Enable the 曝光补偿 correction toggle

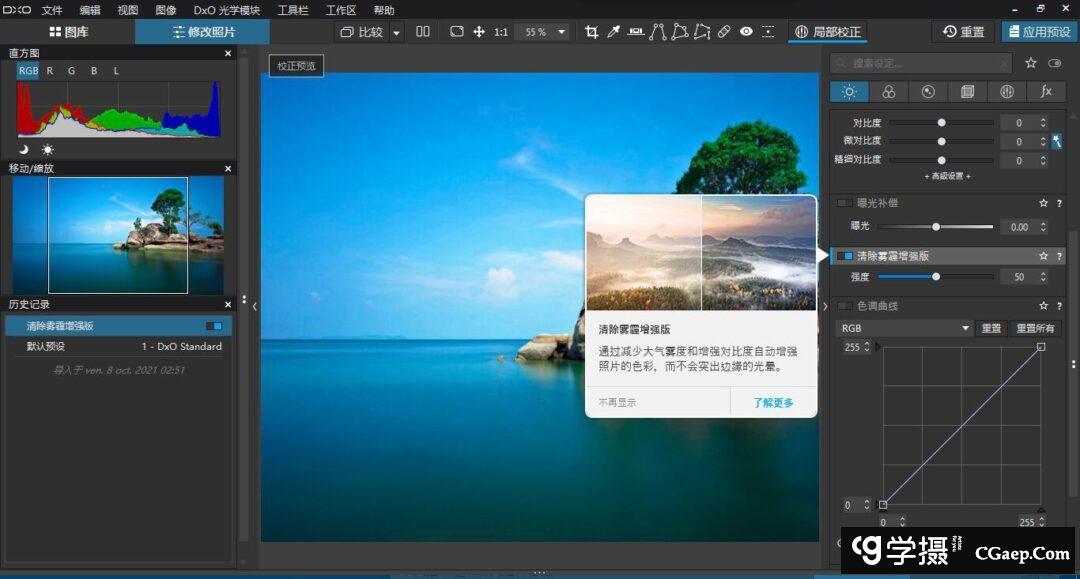click(x=845, y=203)
